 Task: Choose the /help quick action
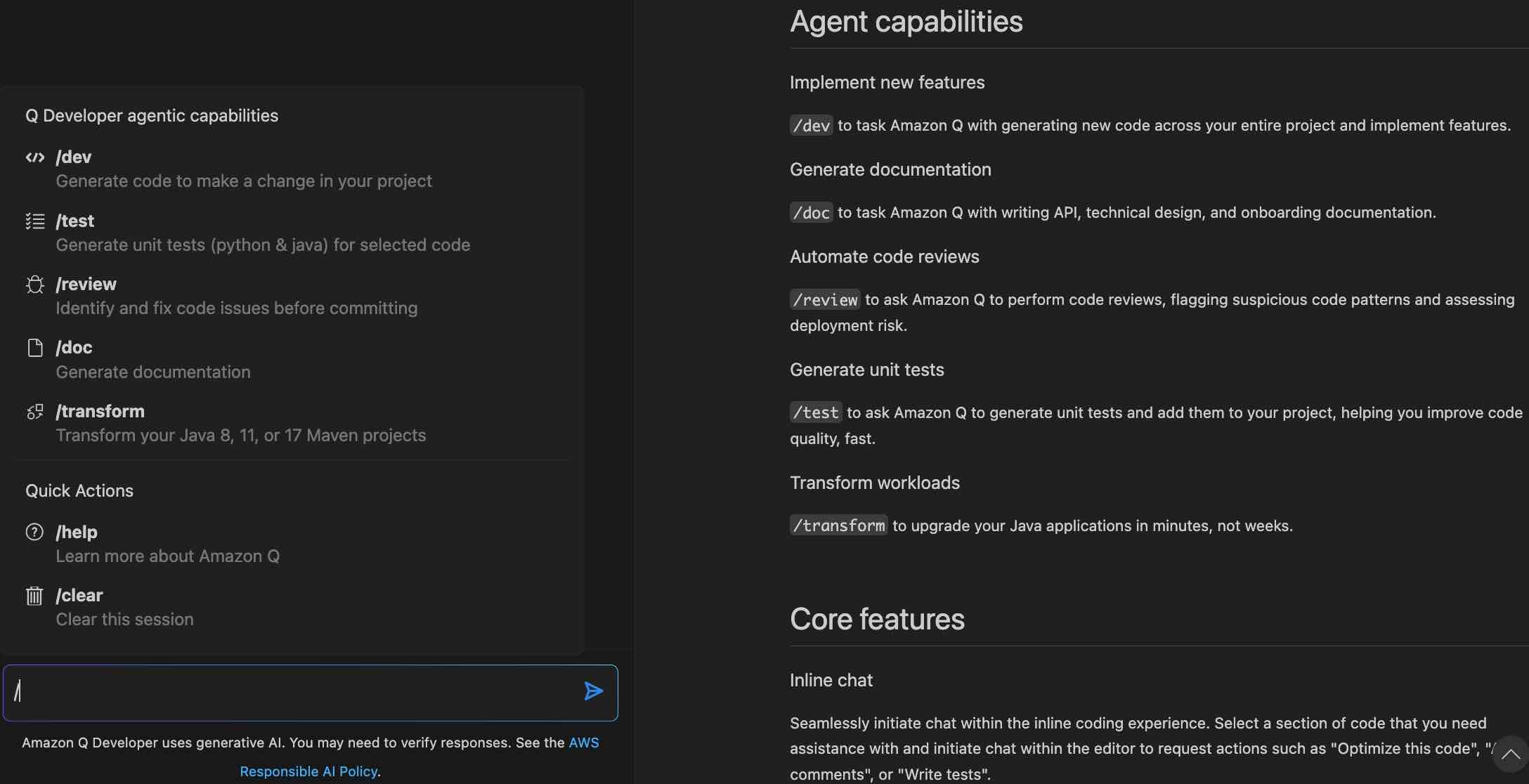[167, 544]
